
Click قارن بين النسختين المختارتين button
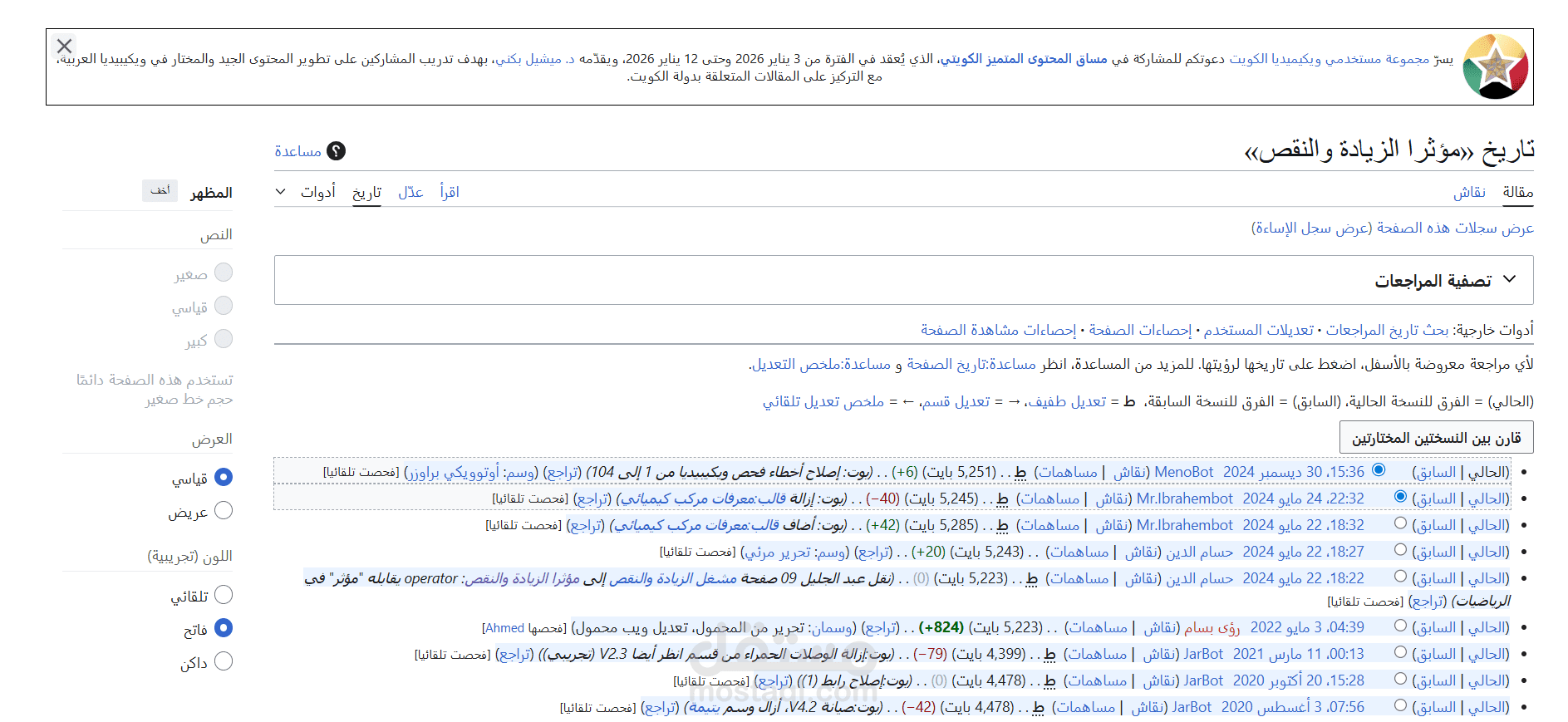1436,438
